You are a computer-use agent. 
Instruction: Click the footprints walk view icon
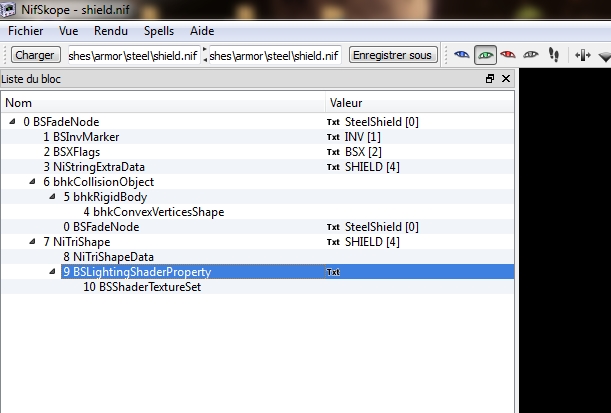pyautogui.click(x=554, y=55)
